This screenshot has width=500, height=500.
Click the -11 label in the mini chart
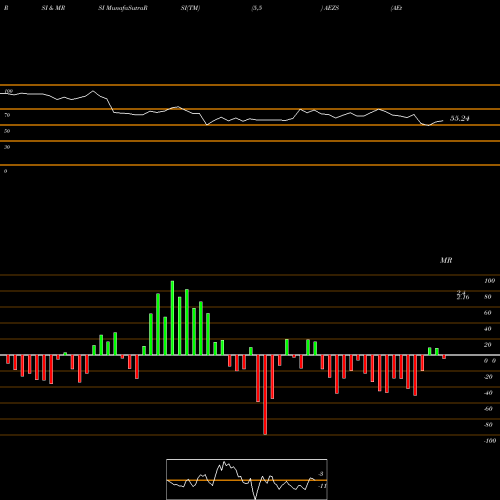(322, 486)
